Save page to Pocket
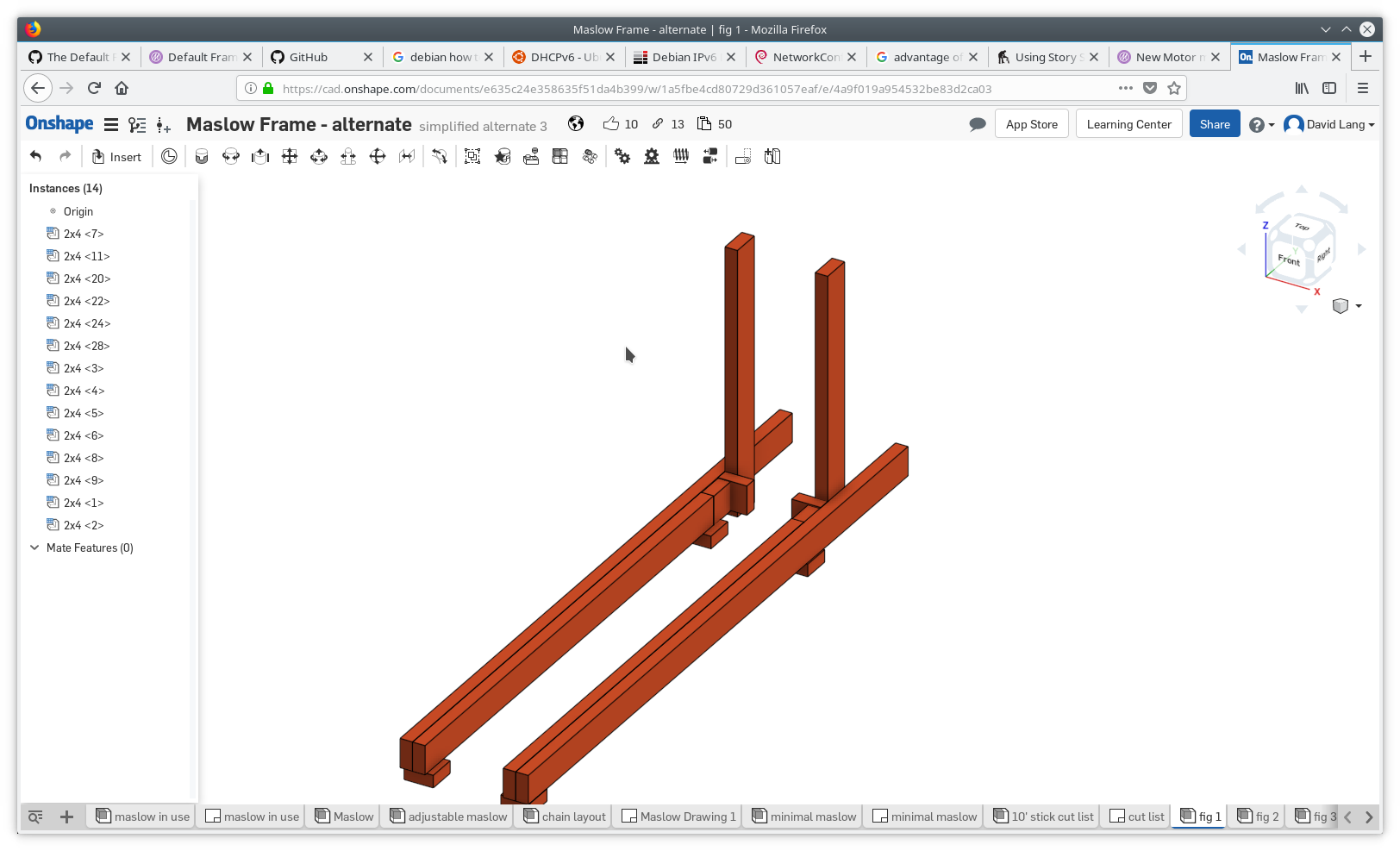 pos(1150,88)
